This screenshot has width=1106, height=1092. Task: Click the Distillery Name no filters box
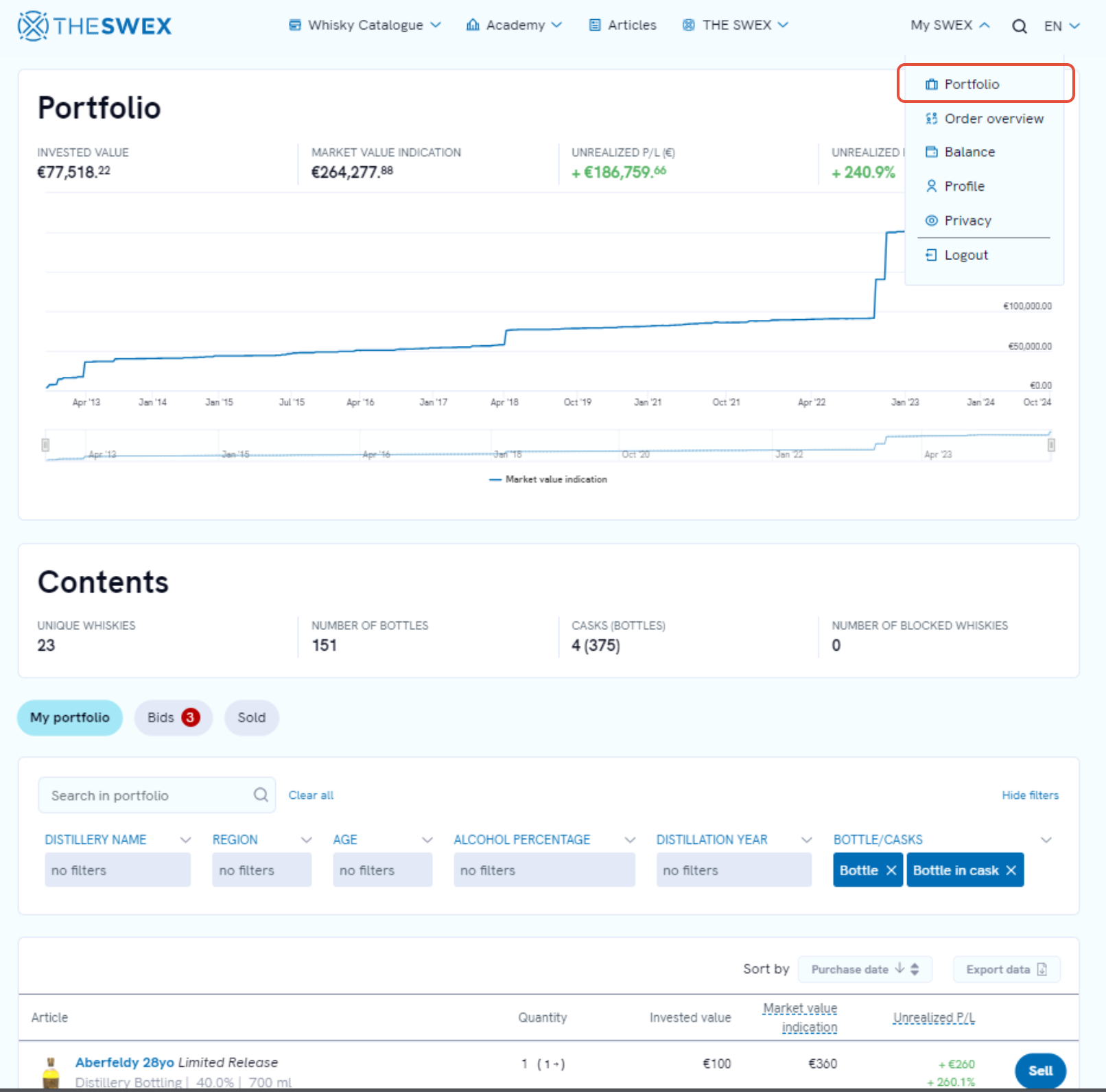[x=117, y=870]
